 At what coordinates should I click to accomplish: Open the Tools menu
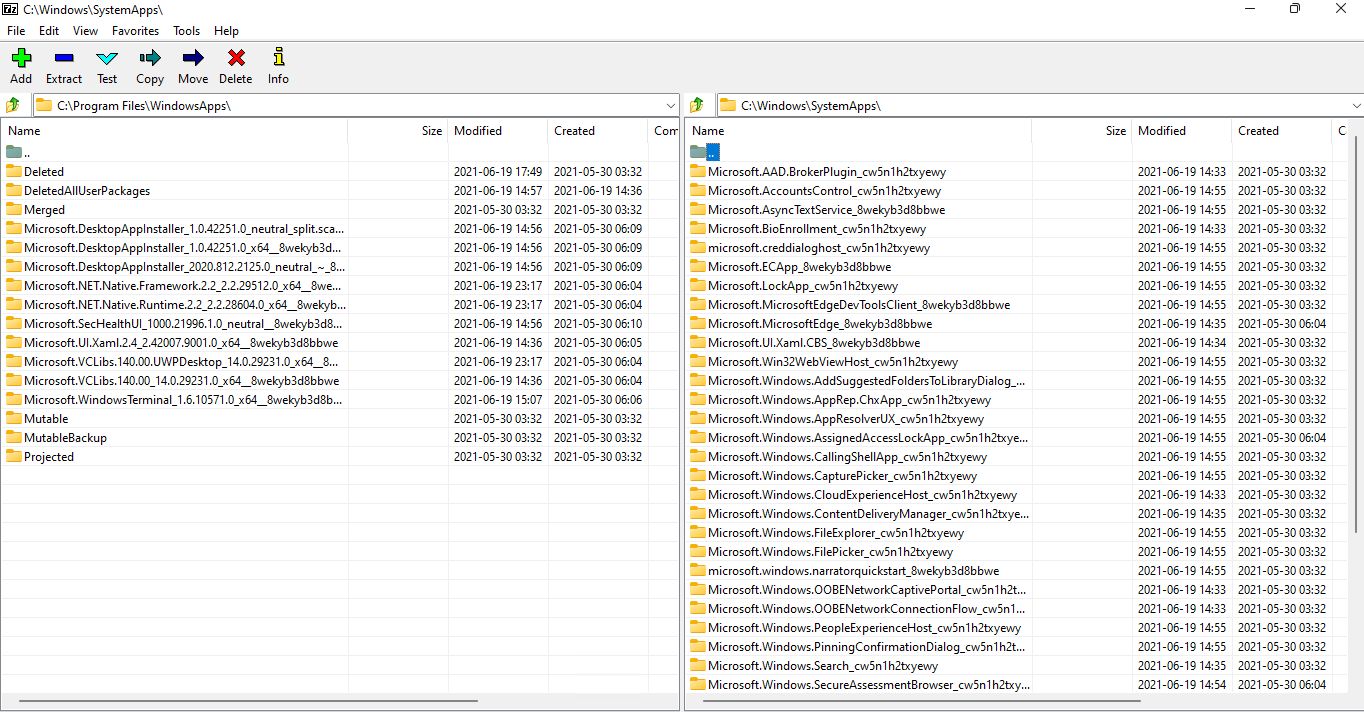(187, 31)
